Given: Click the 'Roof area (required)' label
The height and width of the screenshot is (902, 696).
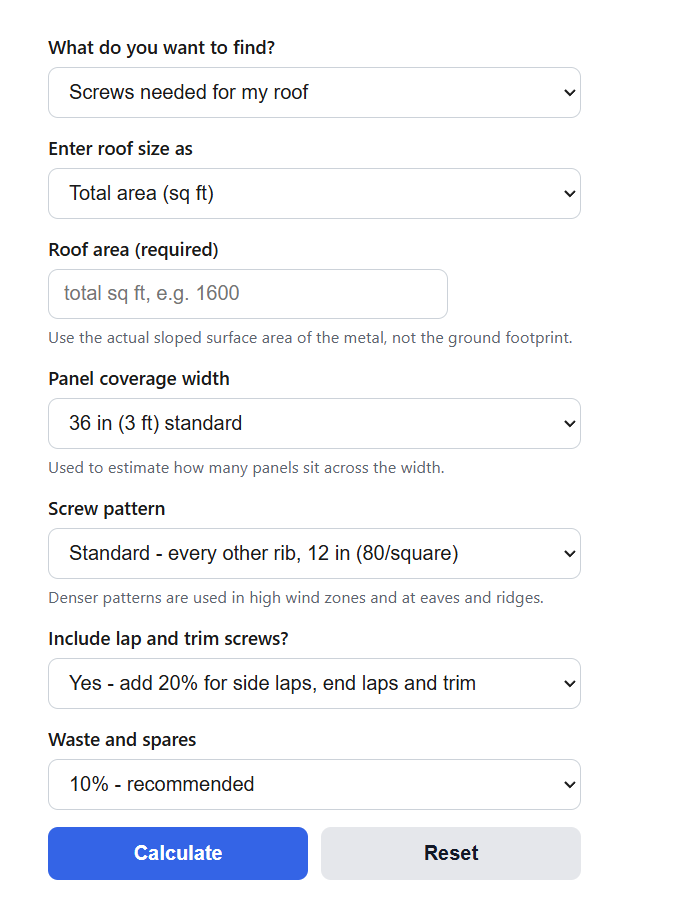Looking at the screenshot, I should coord(133,250).
